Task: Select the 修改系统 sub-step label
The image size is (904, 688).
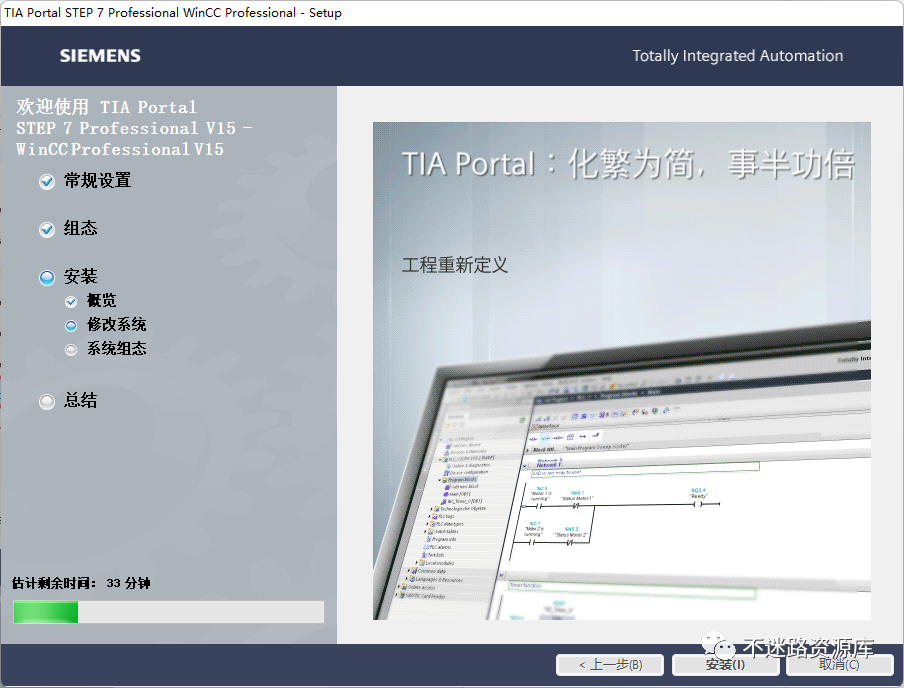Action: click(116, 325)
